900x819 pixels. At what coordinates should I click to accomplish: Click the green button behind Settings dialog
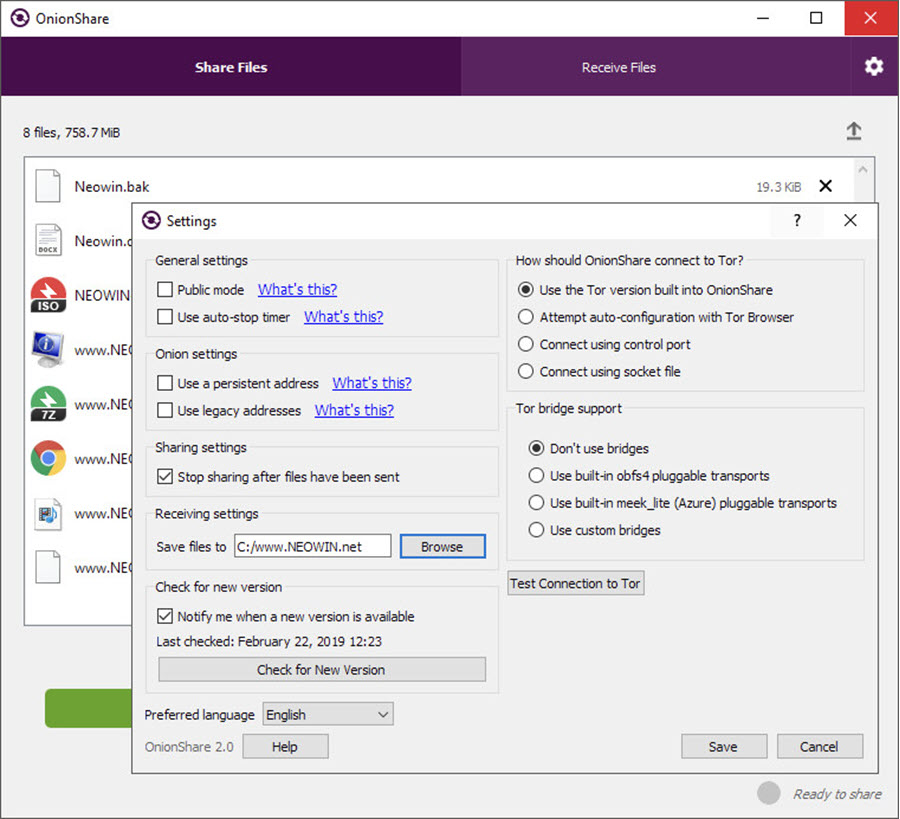coord(88,708)
